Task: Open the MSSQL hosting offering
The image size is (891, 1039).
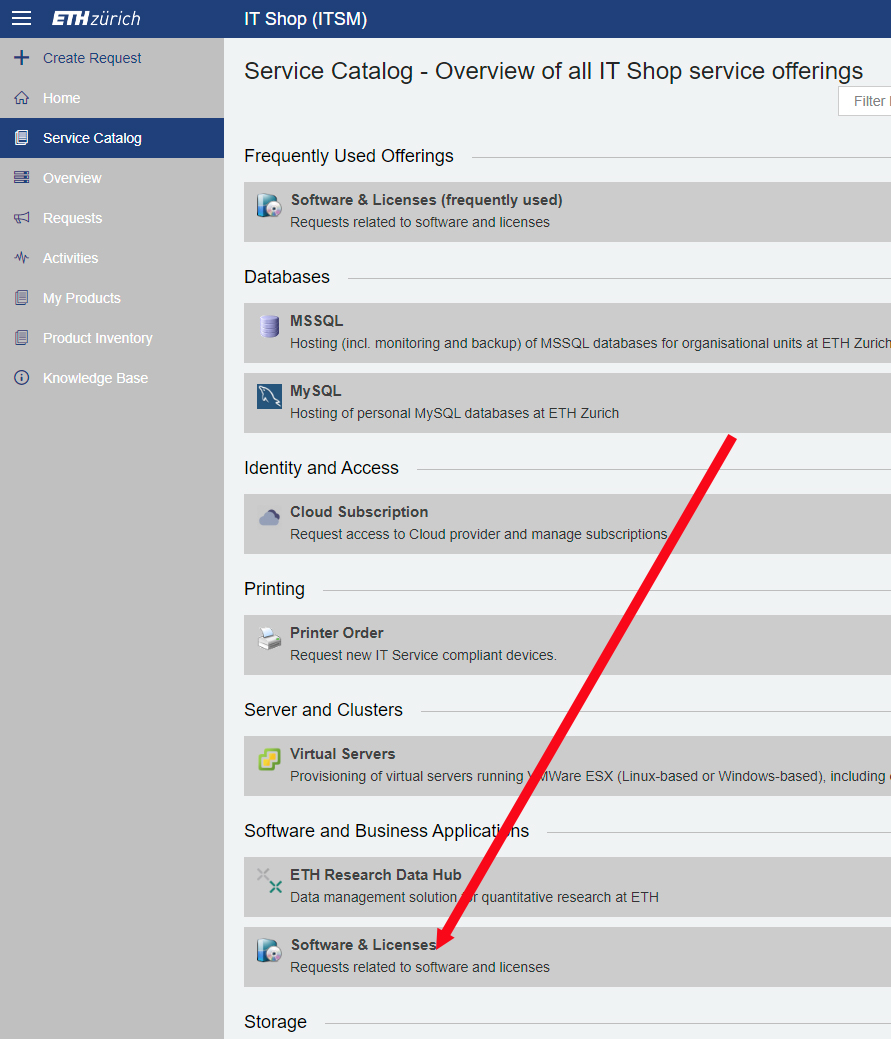Action: [567, 333]
